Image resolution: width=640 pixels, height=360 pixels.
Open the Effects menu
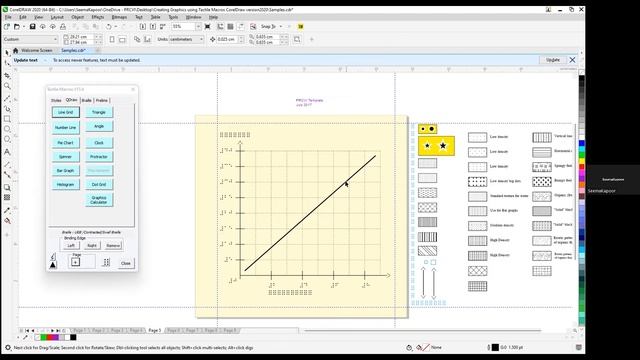coord(98,17)
